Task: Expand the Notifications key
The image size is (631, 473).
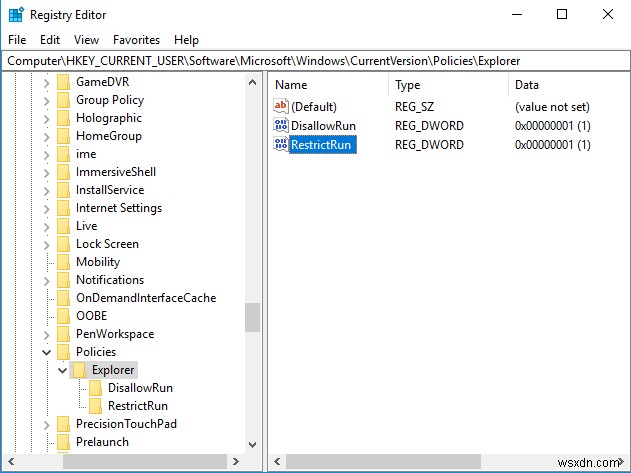Action: pyautogui.click(x=47, y=281)
